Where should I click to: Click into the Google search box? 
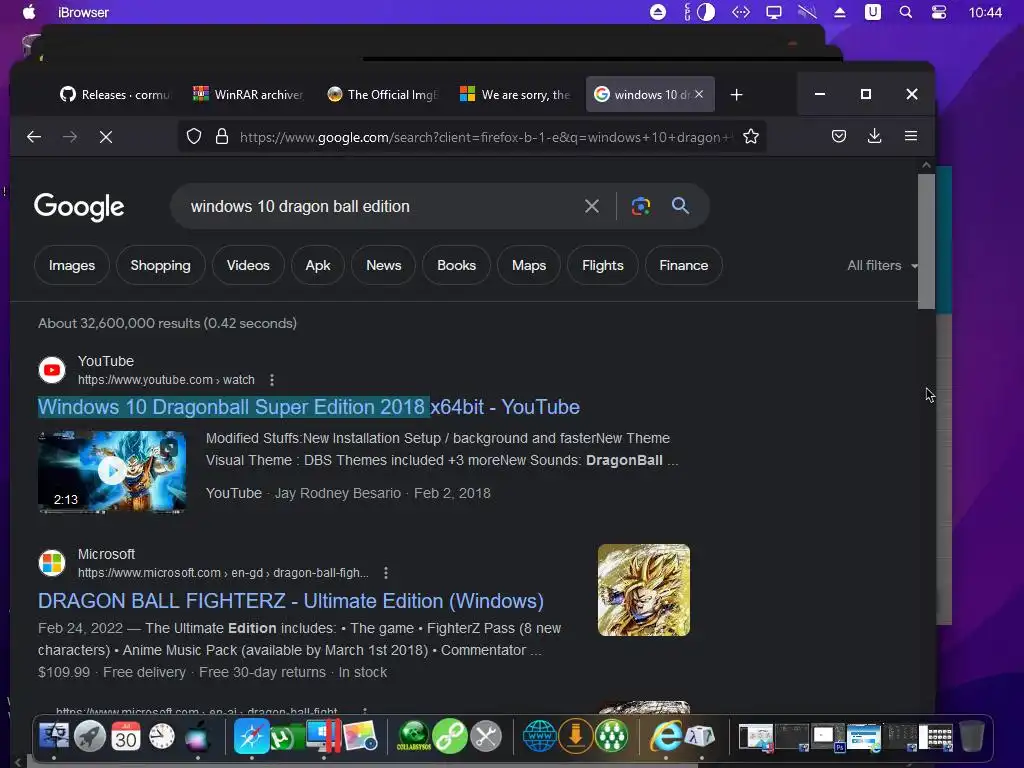point(379,206)
